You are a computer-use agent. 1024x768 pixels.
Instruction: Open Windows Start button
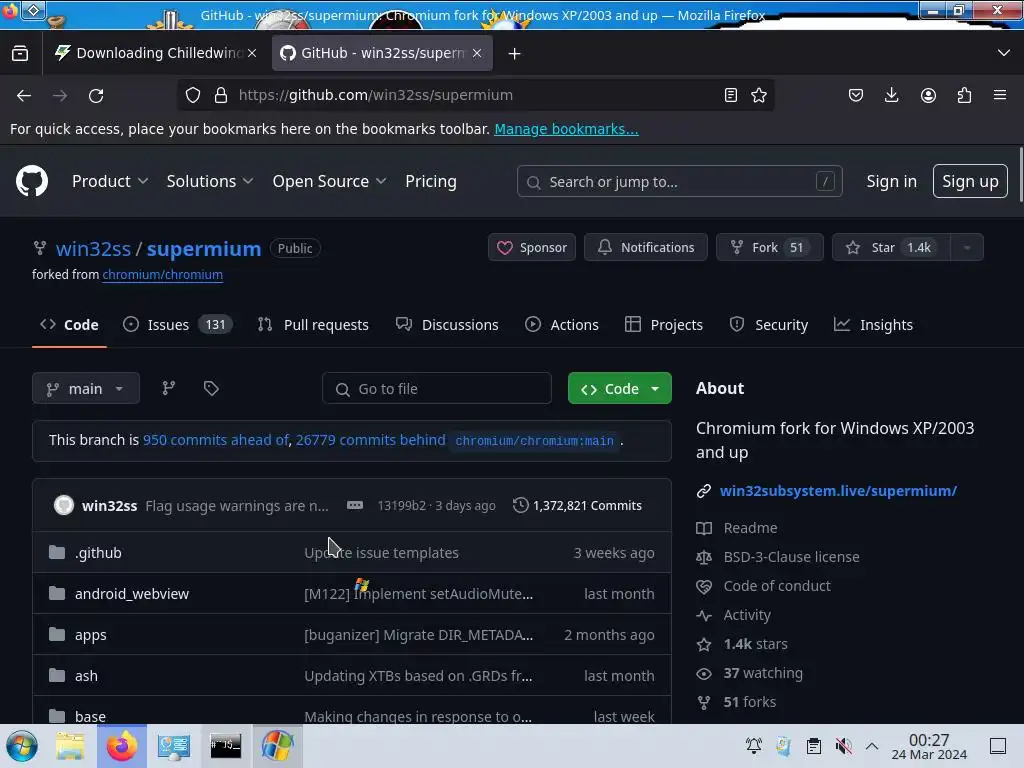pyautogui.click(x=22, y=746)
